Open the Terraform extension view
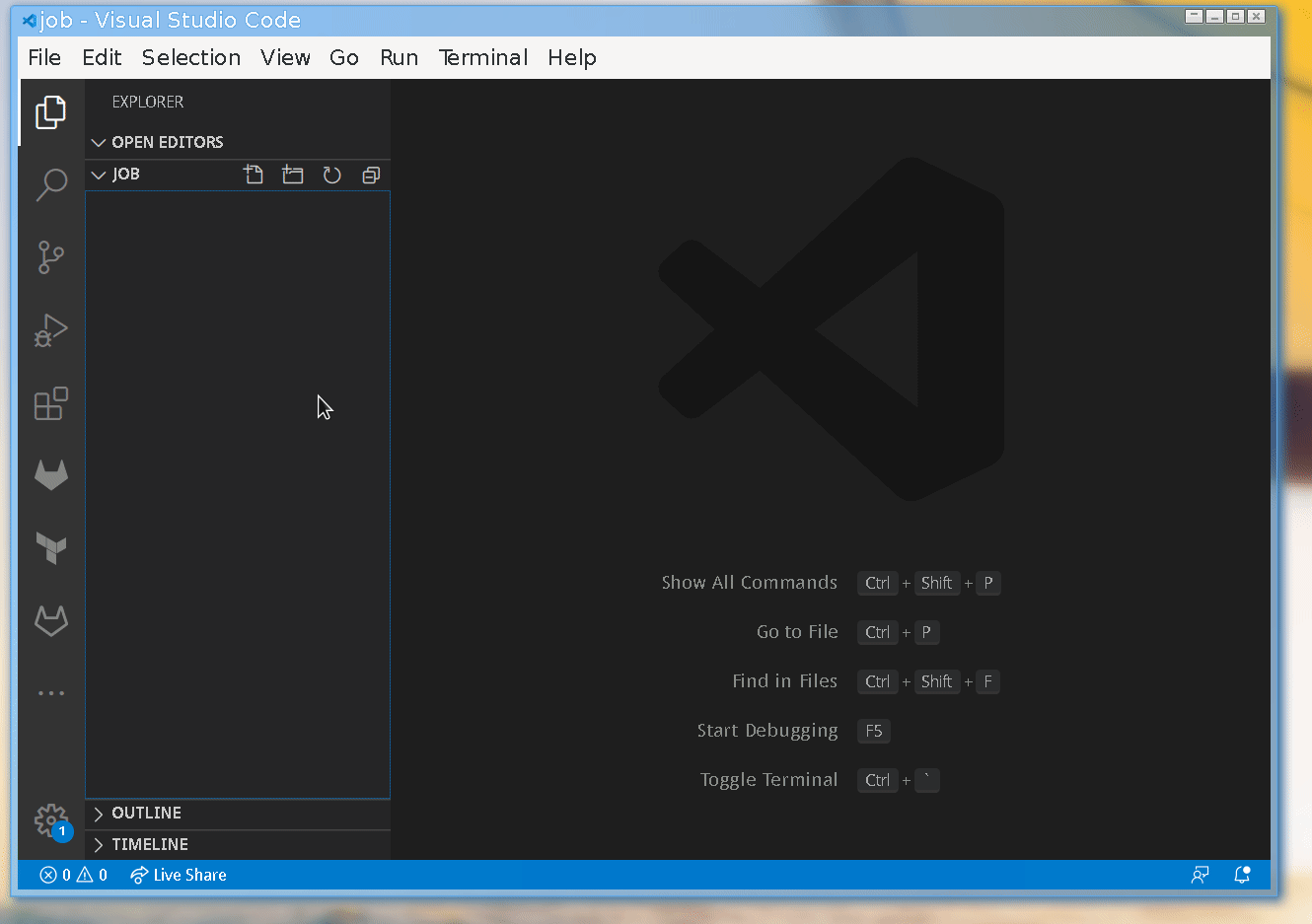Screen dimensions: 1312x924 51,548
